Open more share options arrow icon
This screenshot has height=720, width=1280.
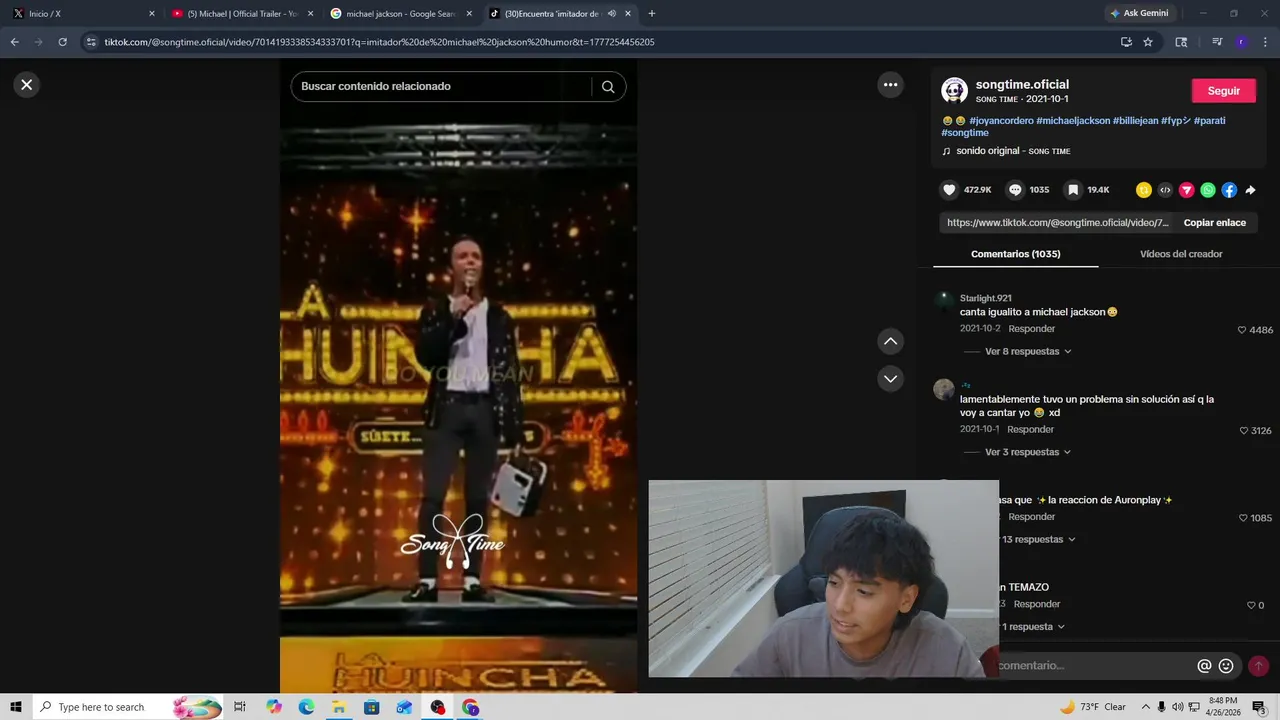pos(1250,190)
